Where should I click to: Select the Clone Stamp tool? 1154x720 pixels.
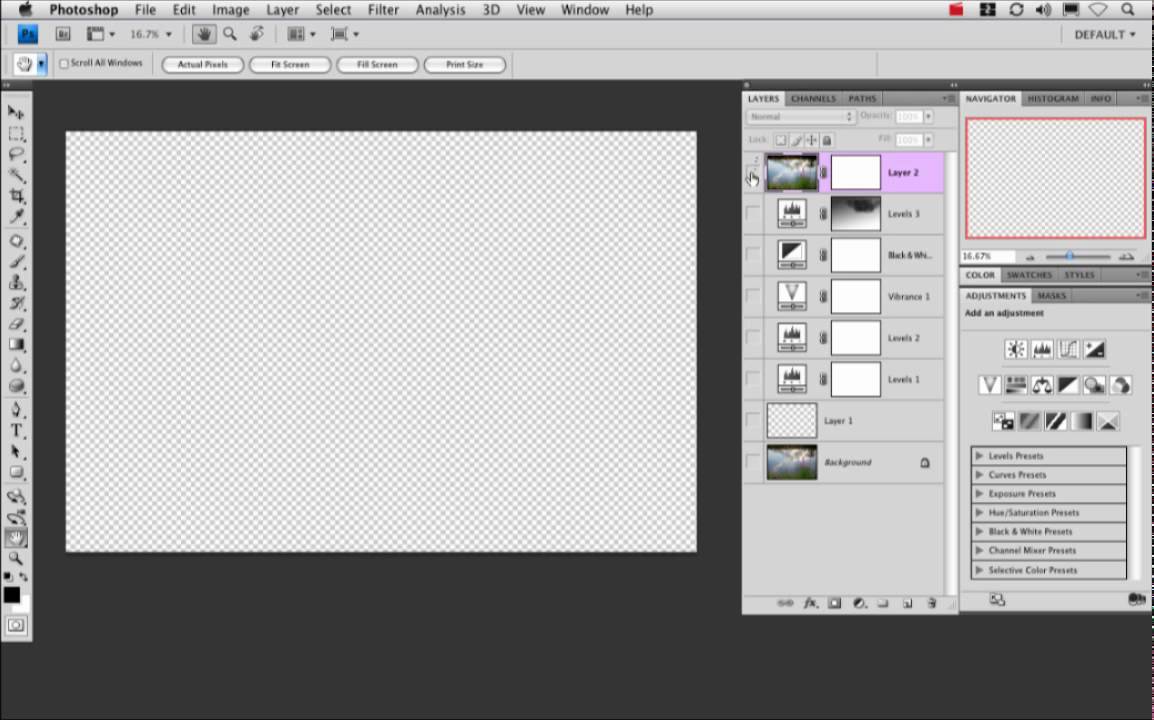[x=15, y=283]
